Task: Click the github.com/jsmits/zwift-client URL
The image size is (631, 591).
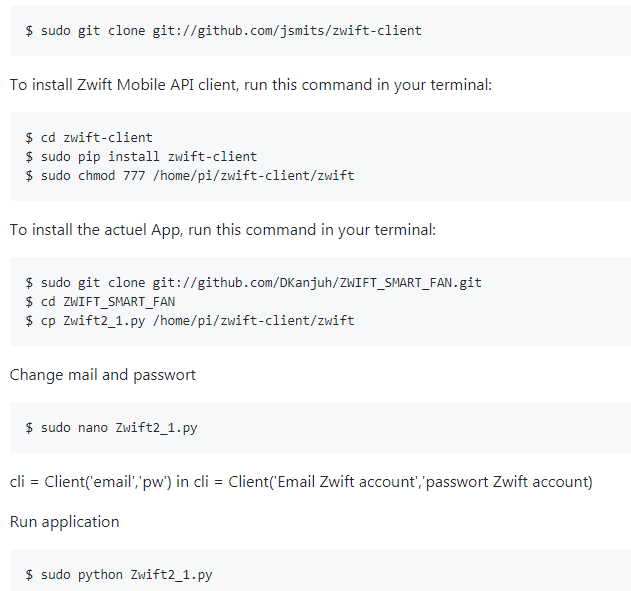Action: 287,31
